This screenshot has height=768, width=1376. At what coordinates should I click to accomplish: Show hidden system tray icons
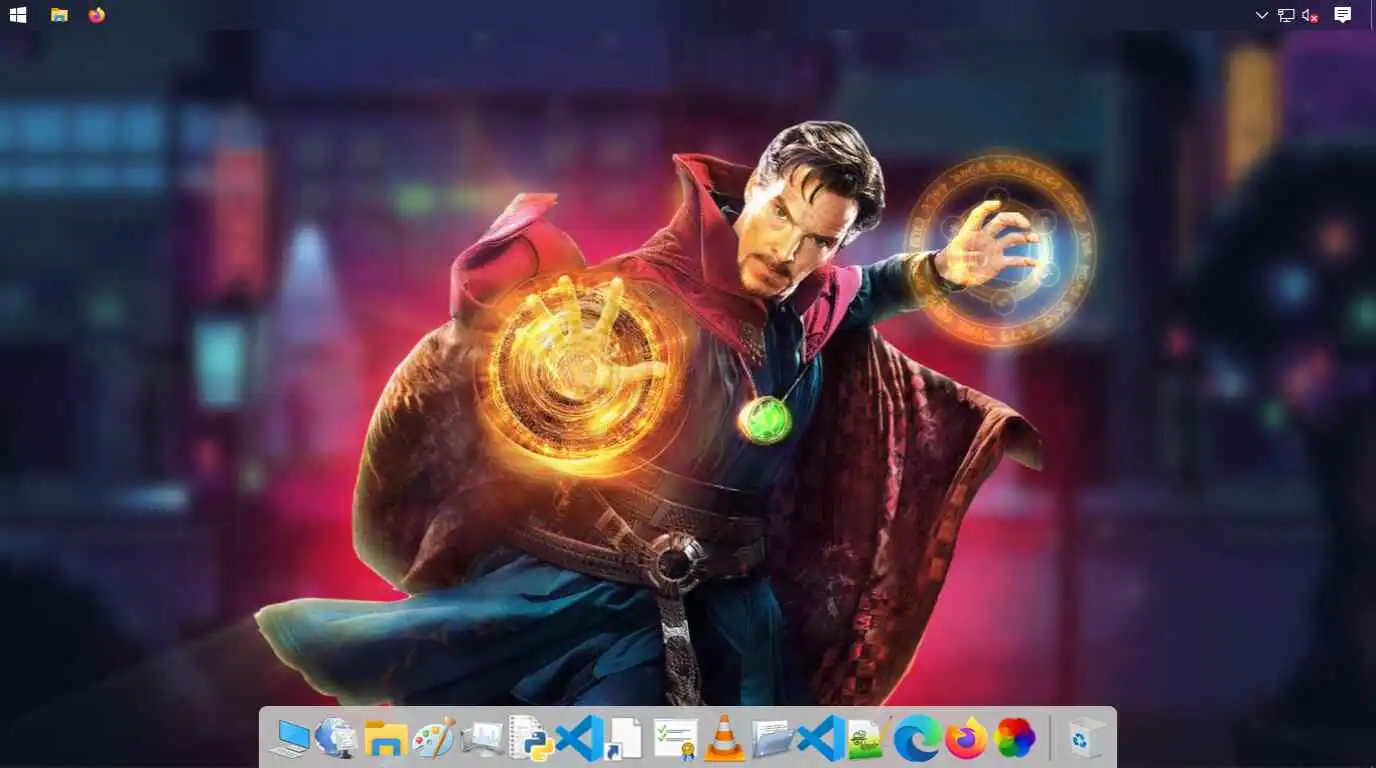click(x=1262, y=15)
